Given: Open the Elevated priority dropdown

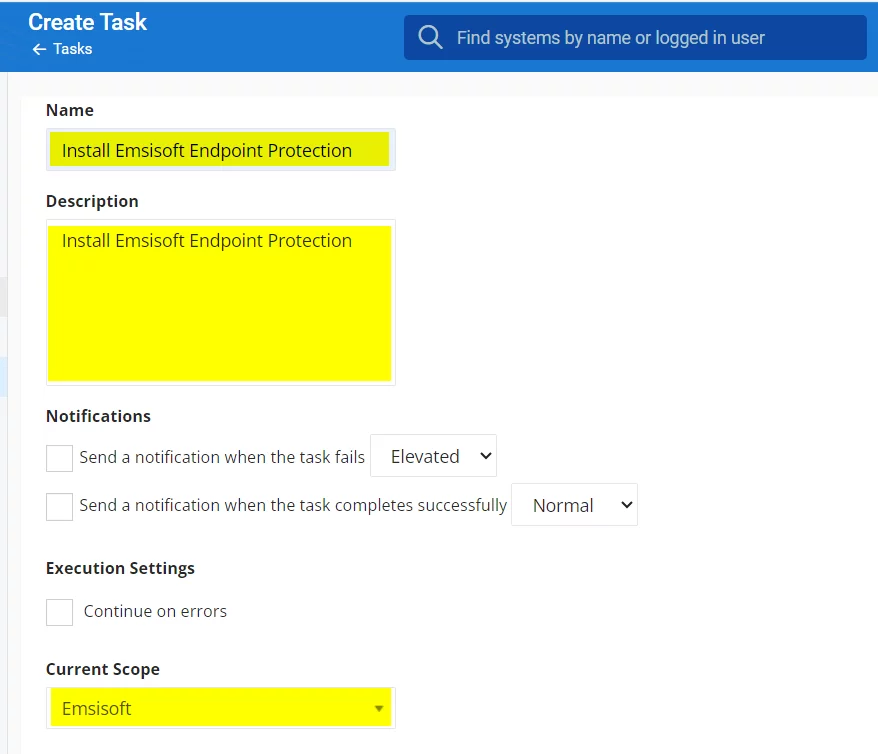Looking at the screenshot, I should point(433,456).
